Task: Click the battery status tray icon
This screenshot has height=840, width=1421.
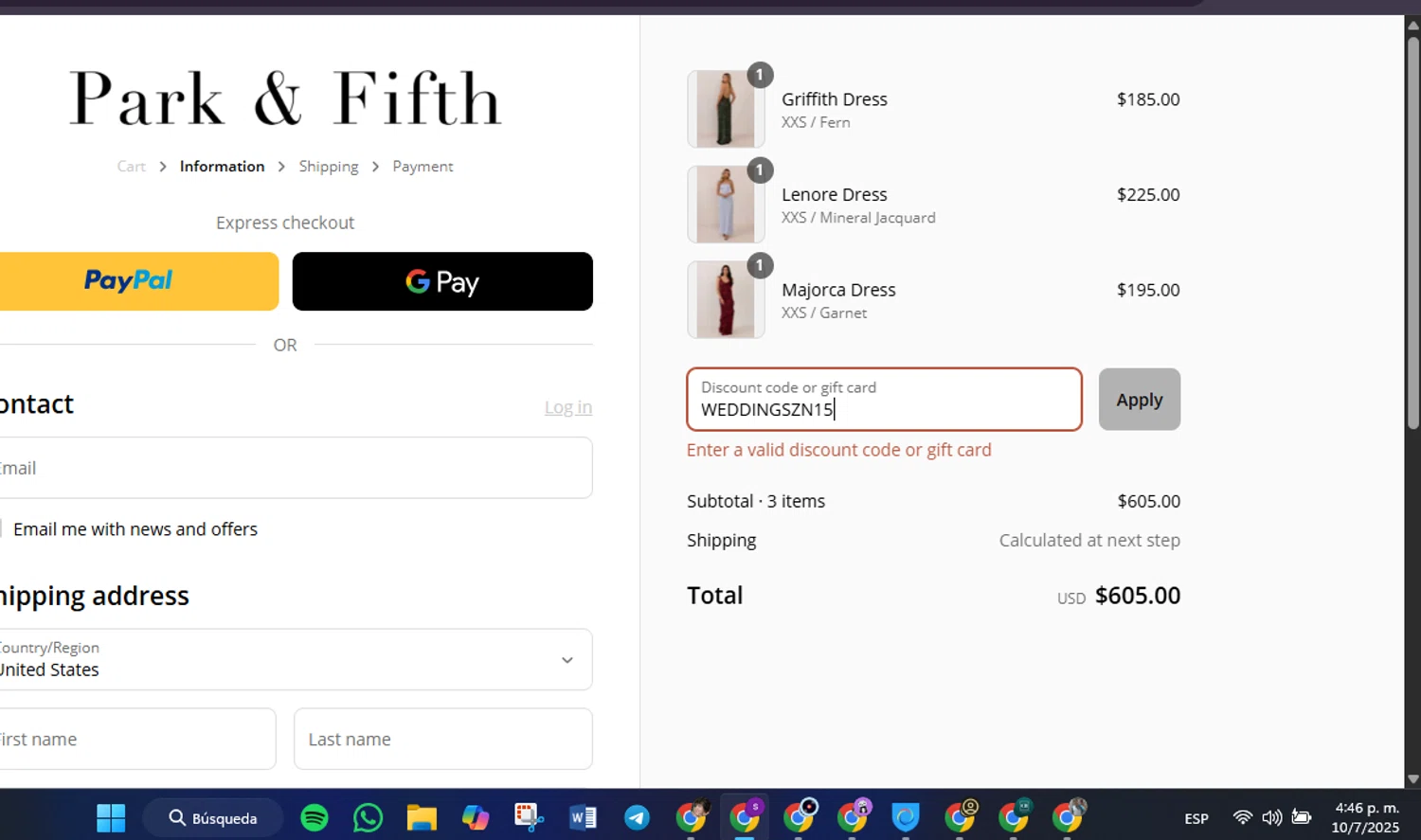Action: point(1302,817)
